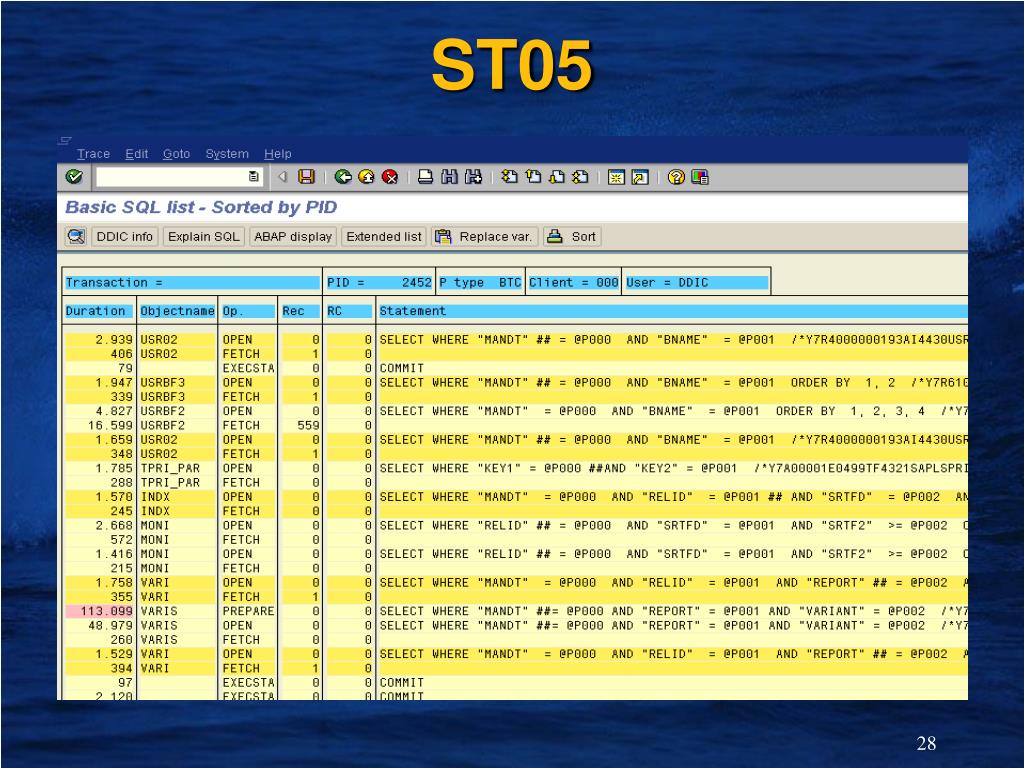This screenshot has width=1024, height=768.
Task: Go to previous page icon
Action: pyautogui.click(x=534, y=176)
